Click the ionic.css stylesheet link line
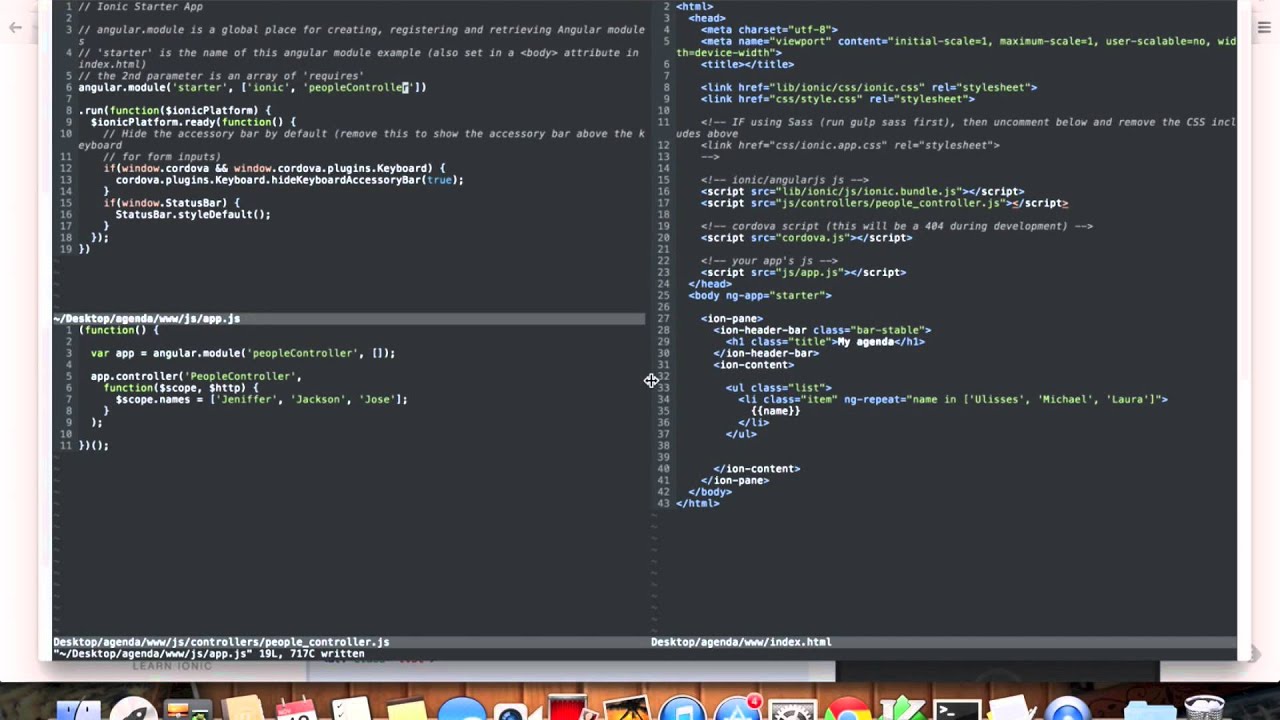The height and width of the screenshot is (720, 1280). (x=869, y=87)
